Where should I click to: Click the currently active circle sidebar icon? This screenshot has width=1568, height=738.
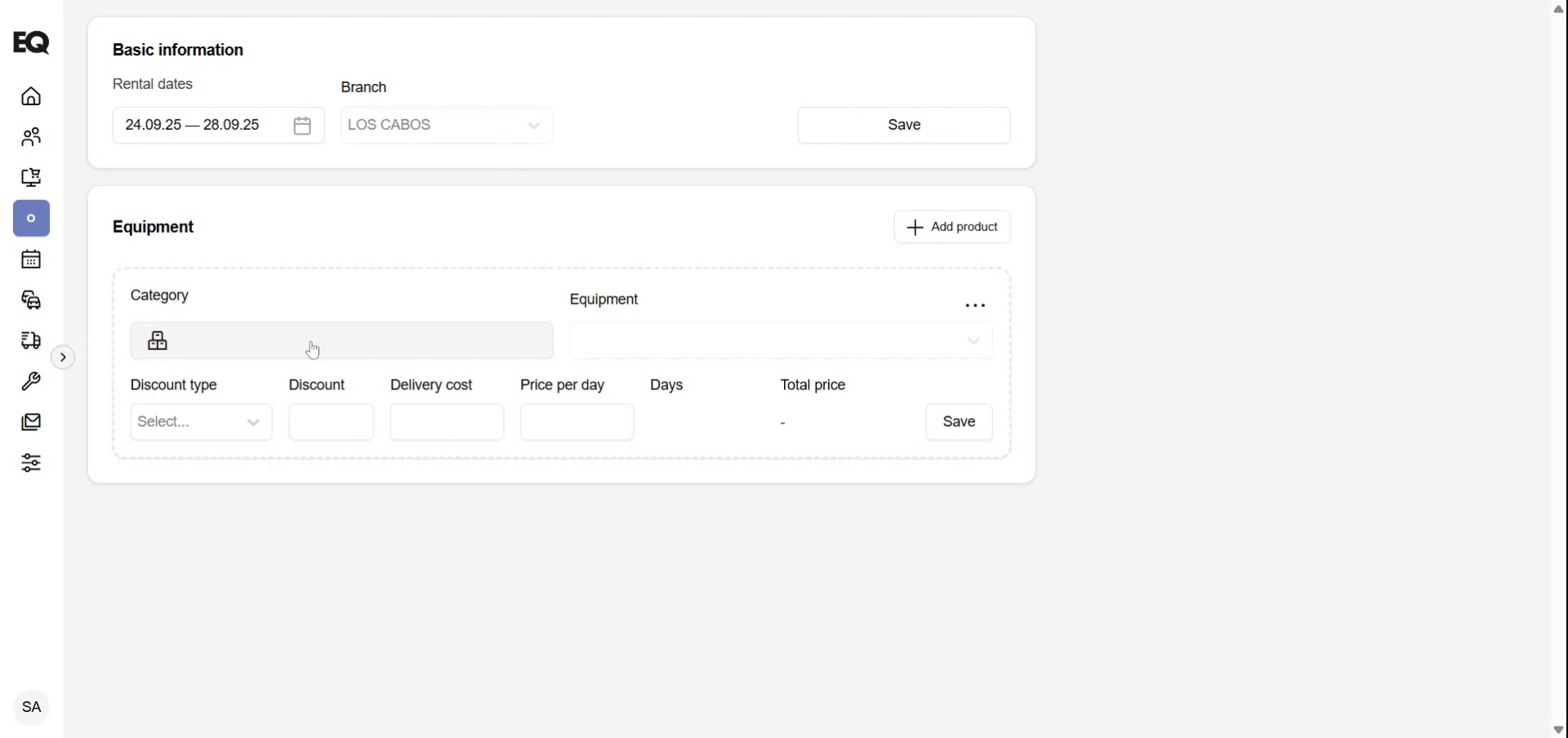click(x=30, y=218)
